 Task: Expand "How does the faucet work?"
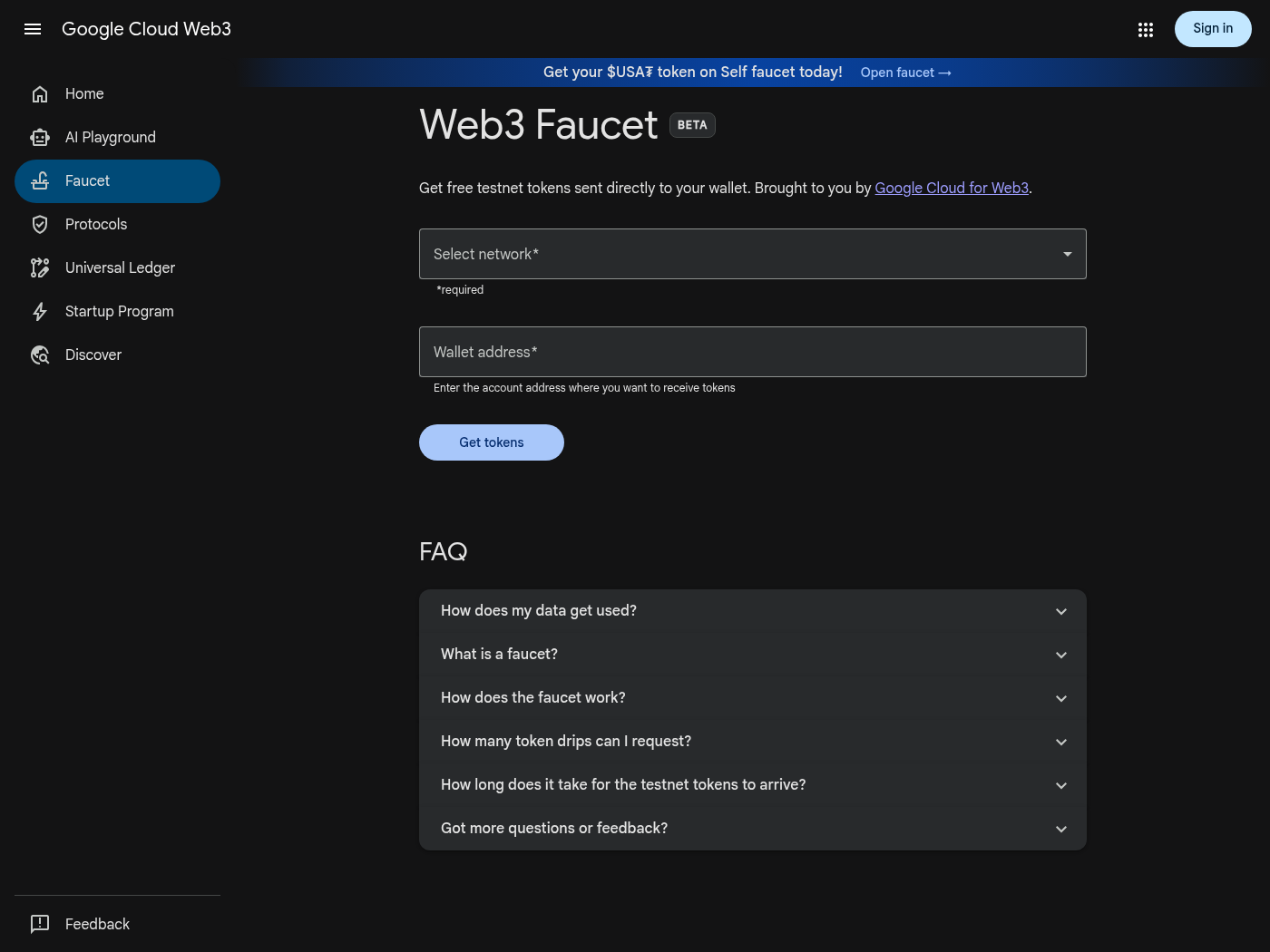pos(753,698)
